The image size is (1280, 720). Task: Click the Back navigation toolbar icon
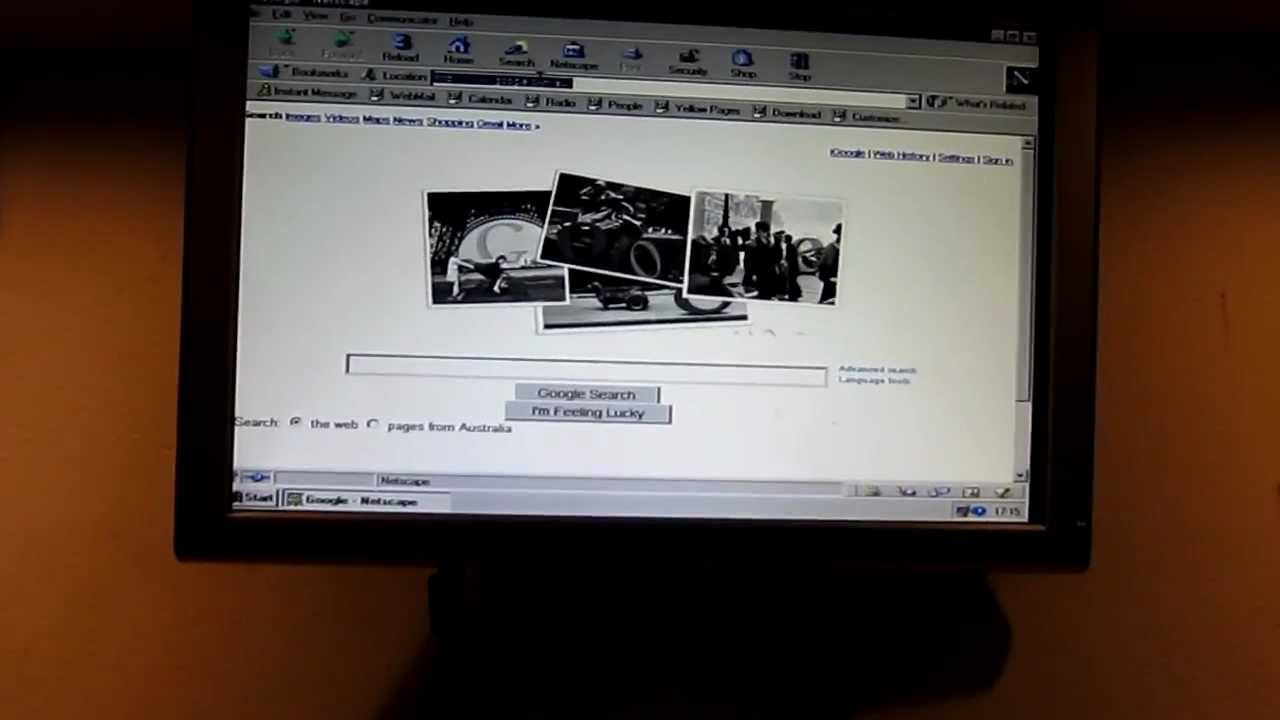(283, 43)
